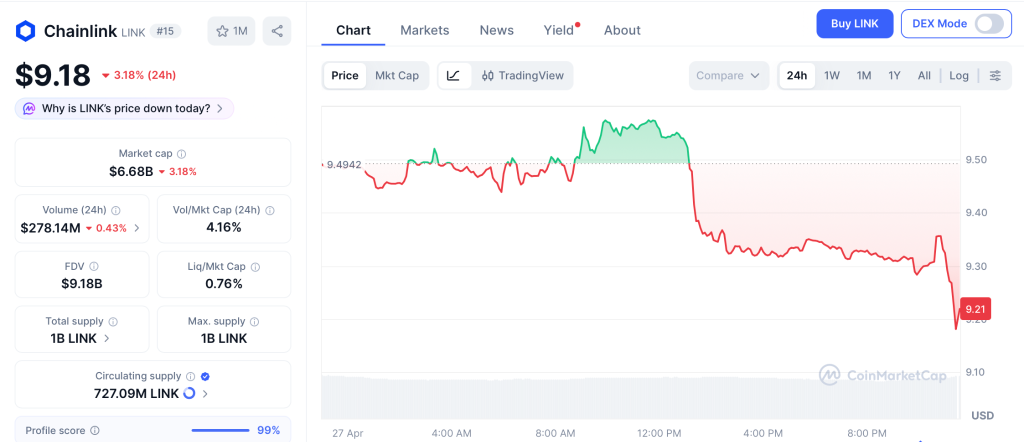Enable Log scale on chart

(959, 76)
